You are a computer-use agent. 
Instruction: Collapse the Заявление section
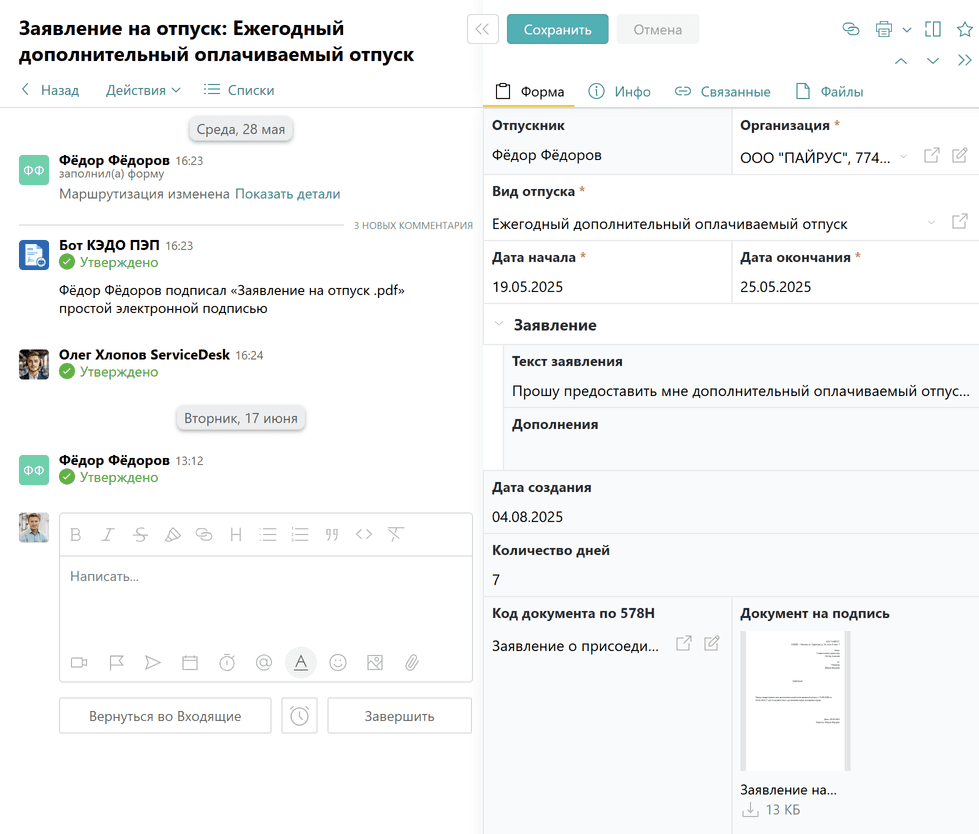499,325
